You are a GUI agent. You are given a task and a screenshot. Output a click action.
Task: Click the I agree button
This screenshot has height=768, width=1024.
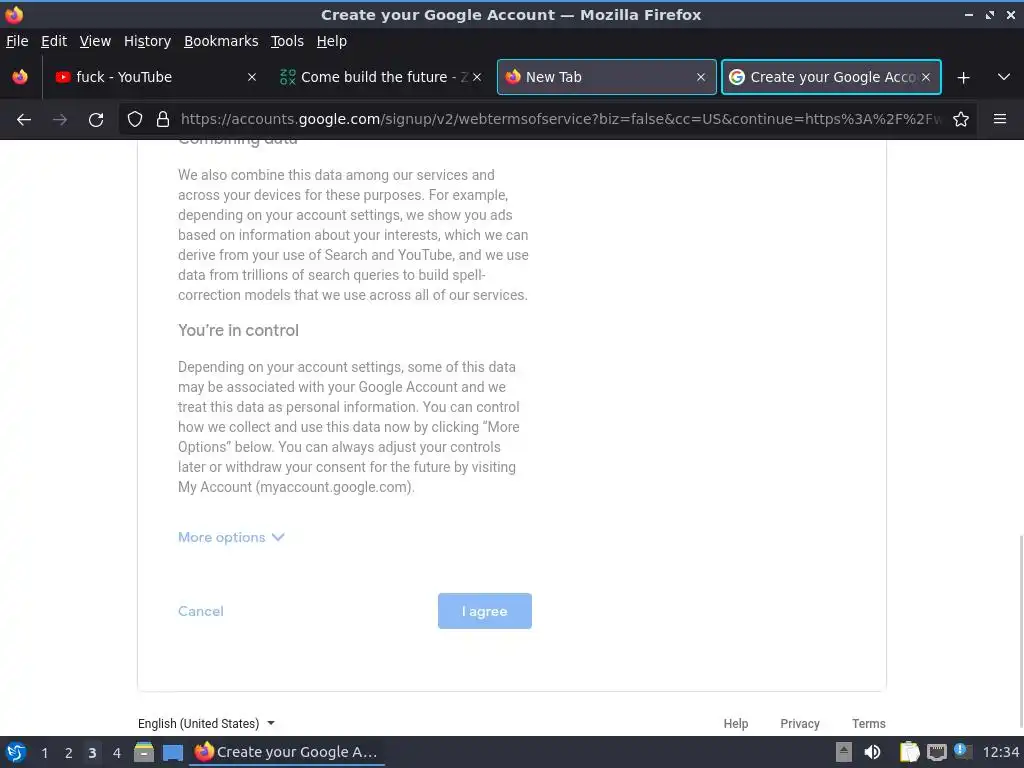[485, 611]
